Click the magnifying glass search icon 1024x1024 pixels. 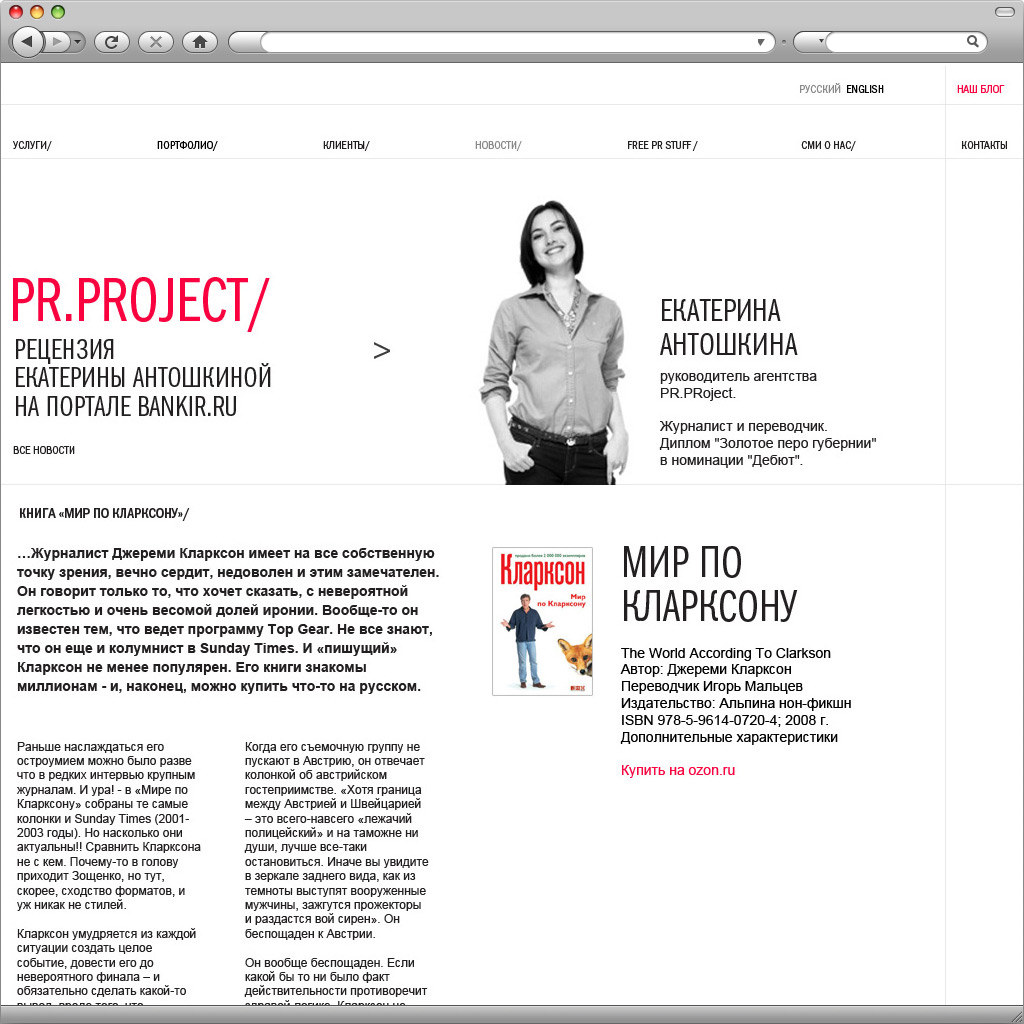(972, 42)
